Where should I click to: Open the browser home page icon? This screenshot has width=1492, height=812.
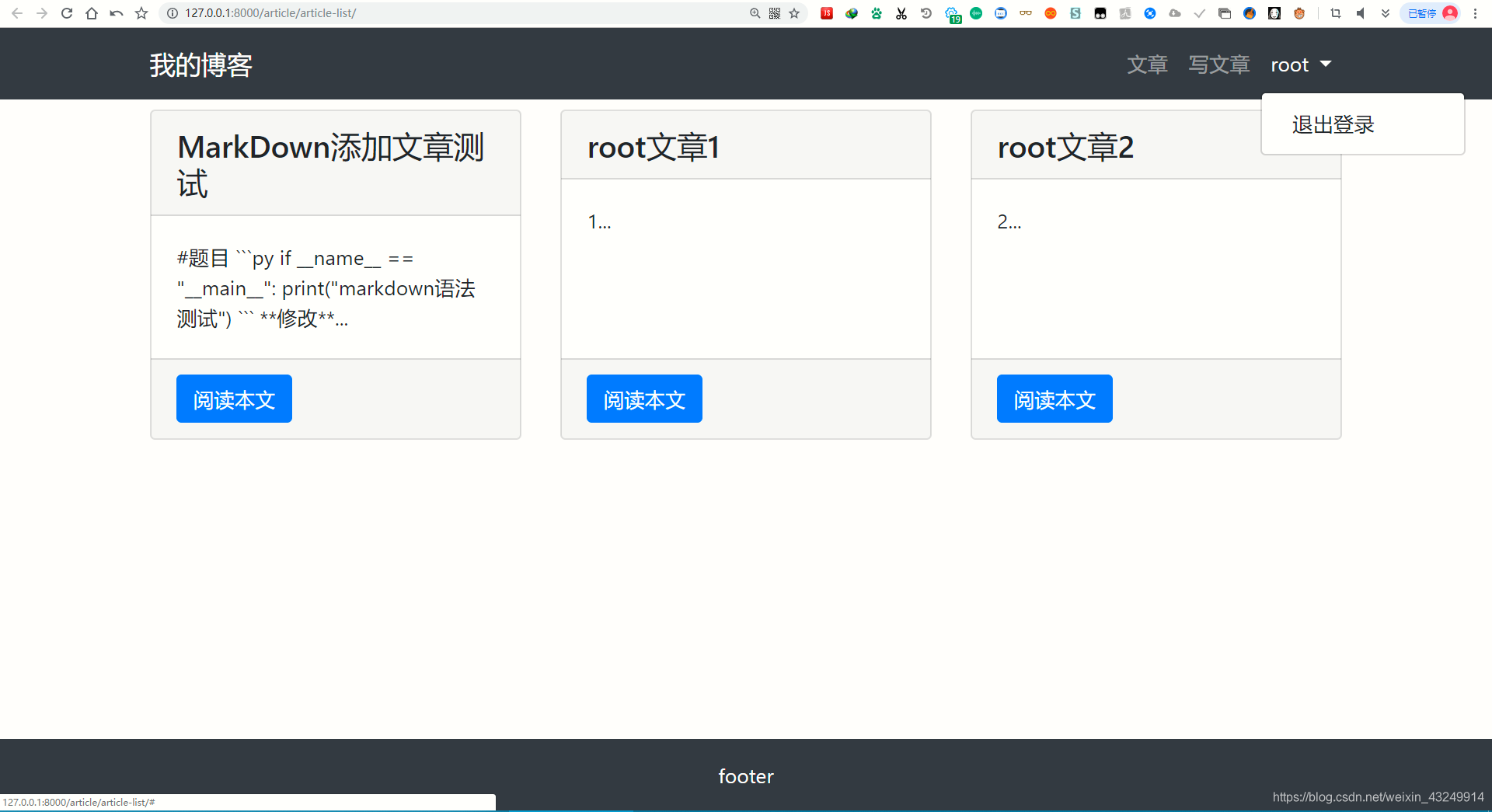92,13
